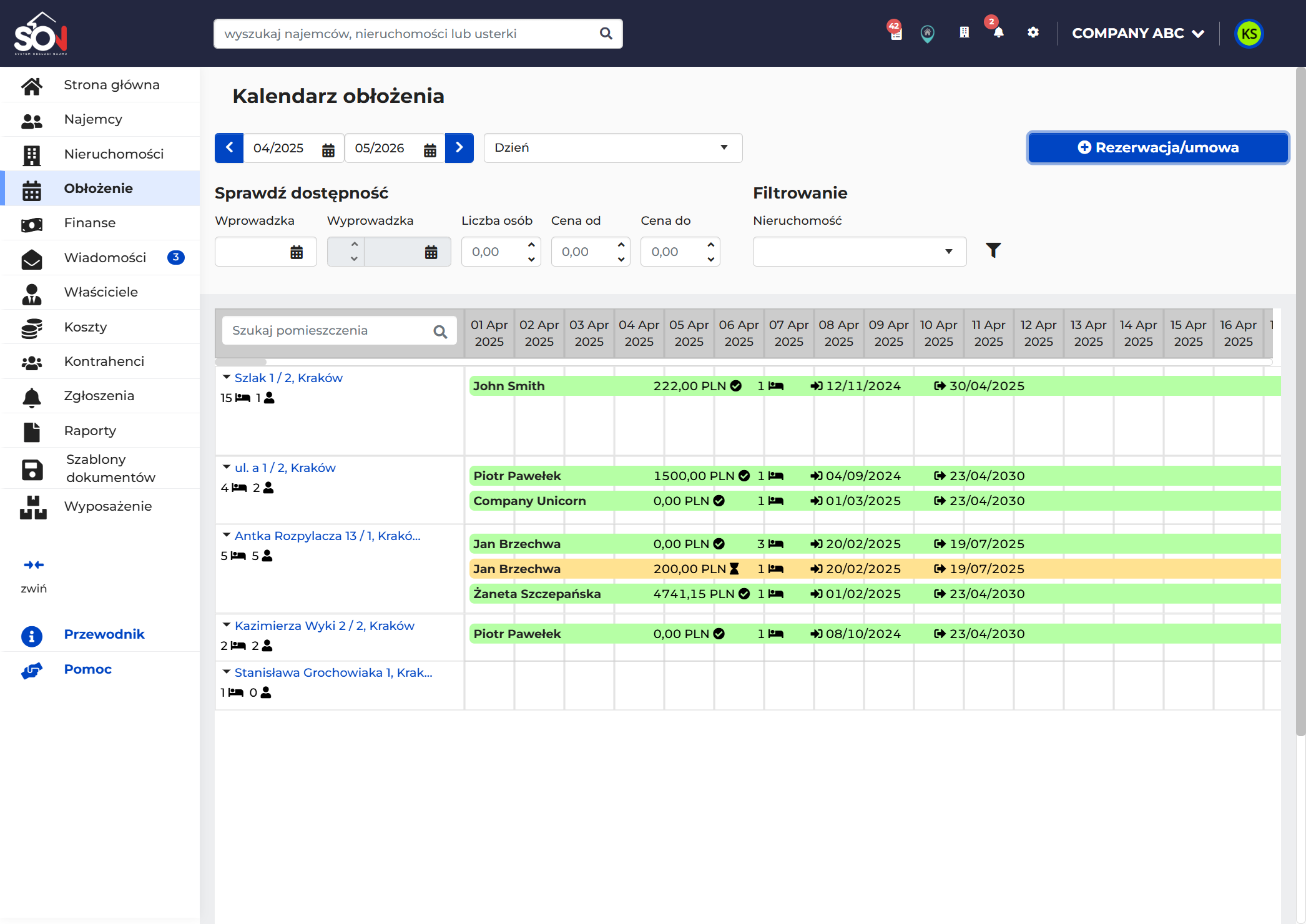Open the map pin home icon

point(928,34)
